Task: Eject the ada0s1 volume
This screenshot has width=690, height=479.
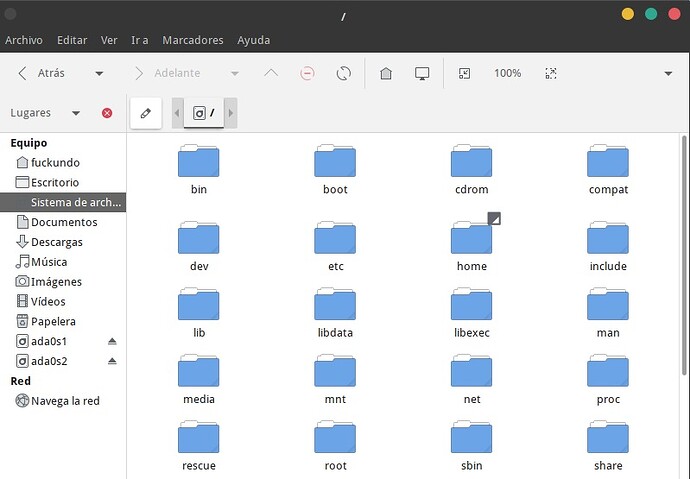Action: (x=112, y=341)
